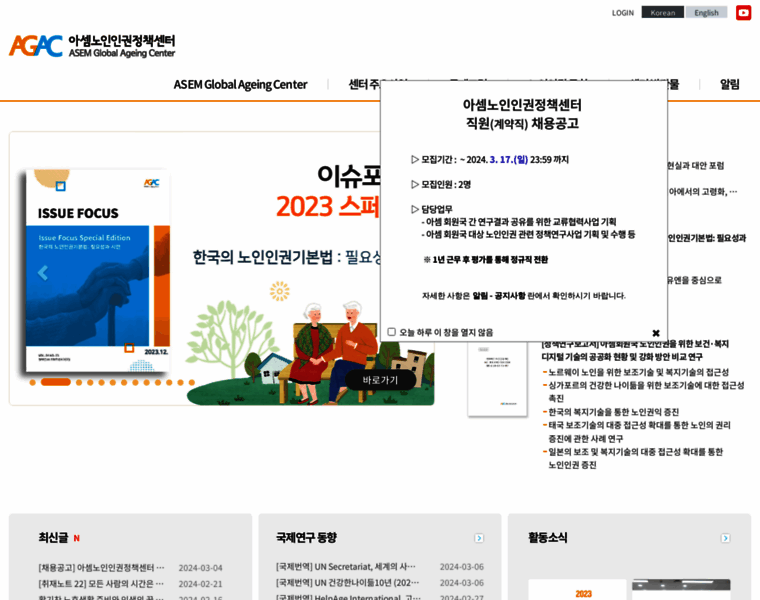Click the LOGIN link

click(623, 13)
